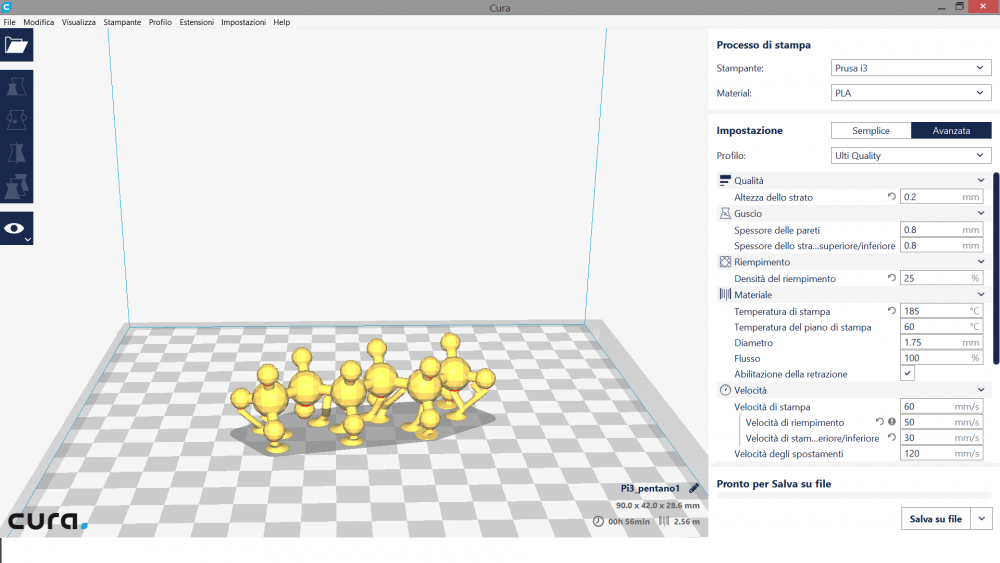Reset Altezza dello strato with revert arrow

tap(891, 197)
